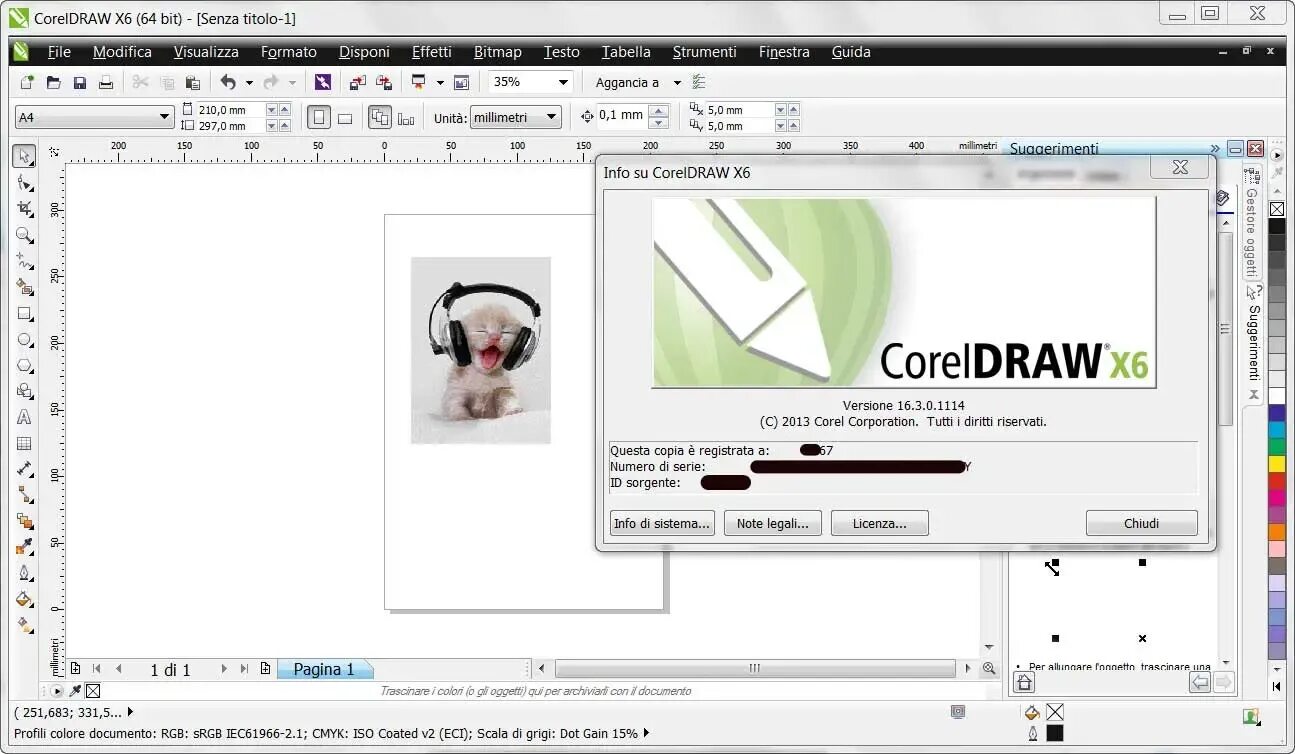Click the Info di sistema button
Viewport: 1295px width, 754px height.
coord(662,523)
